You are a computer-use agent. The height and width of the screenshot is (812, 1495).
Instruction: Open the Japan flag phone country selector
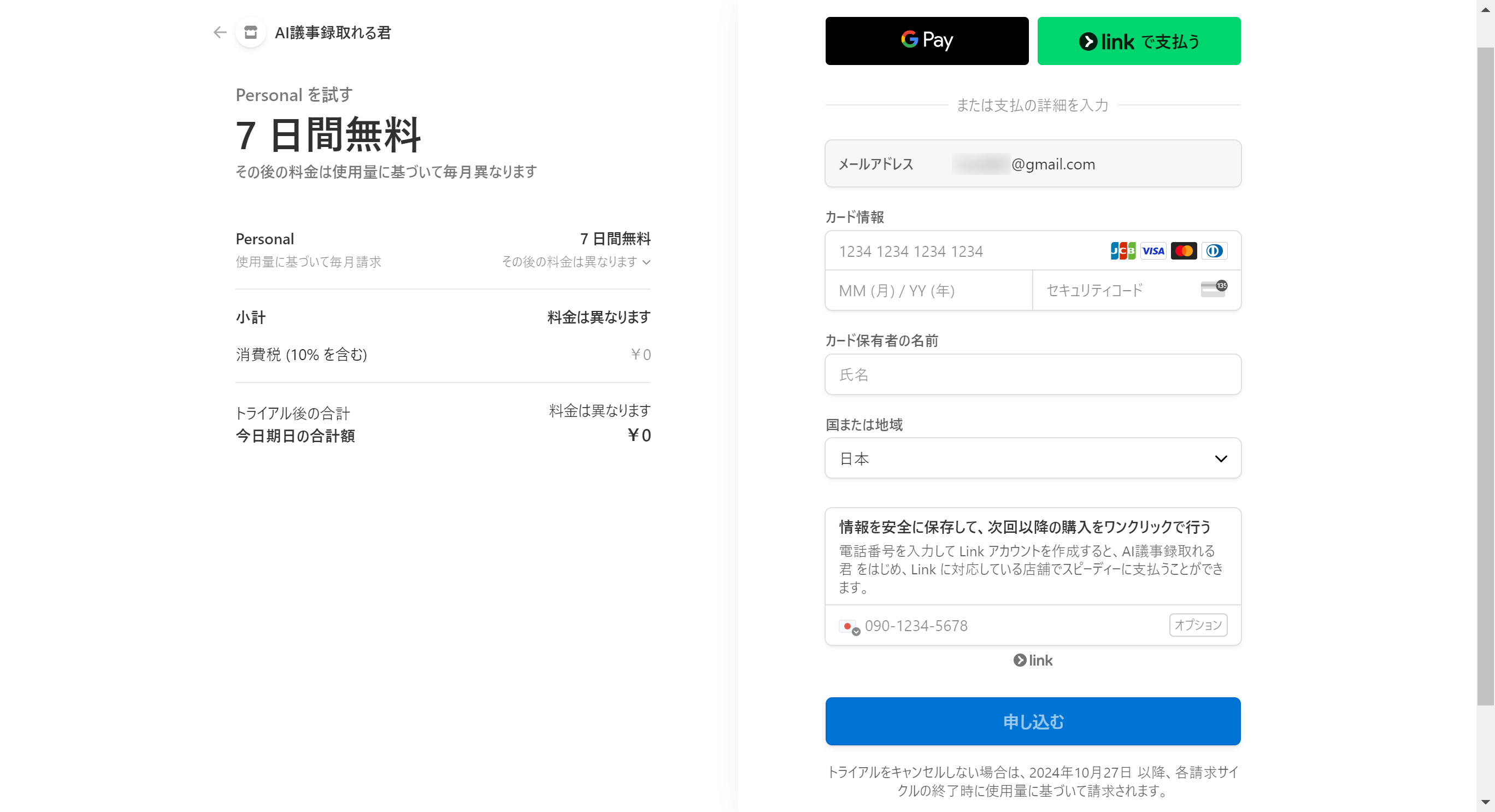[849, 626]
